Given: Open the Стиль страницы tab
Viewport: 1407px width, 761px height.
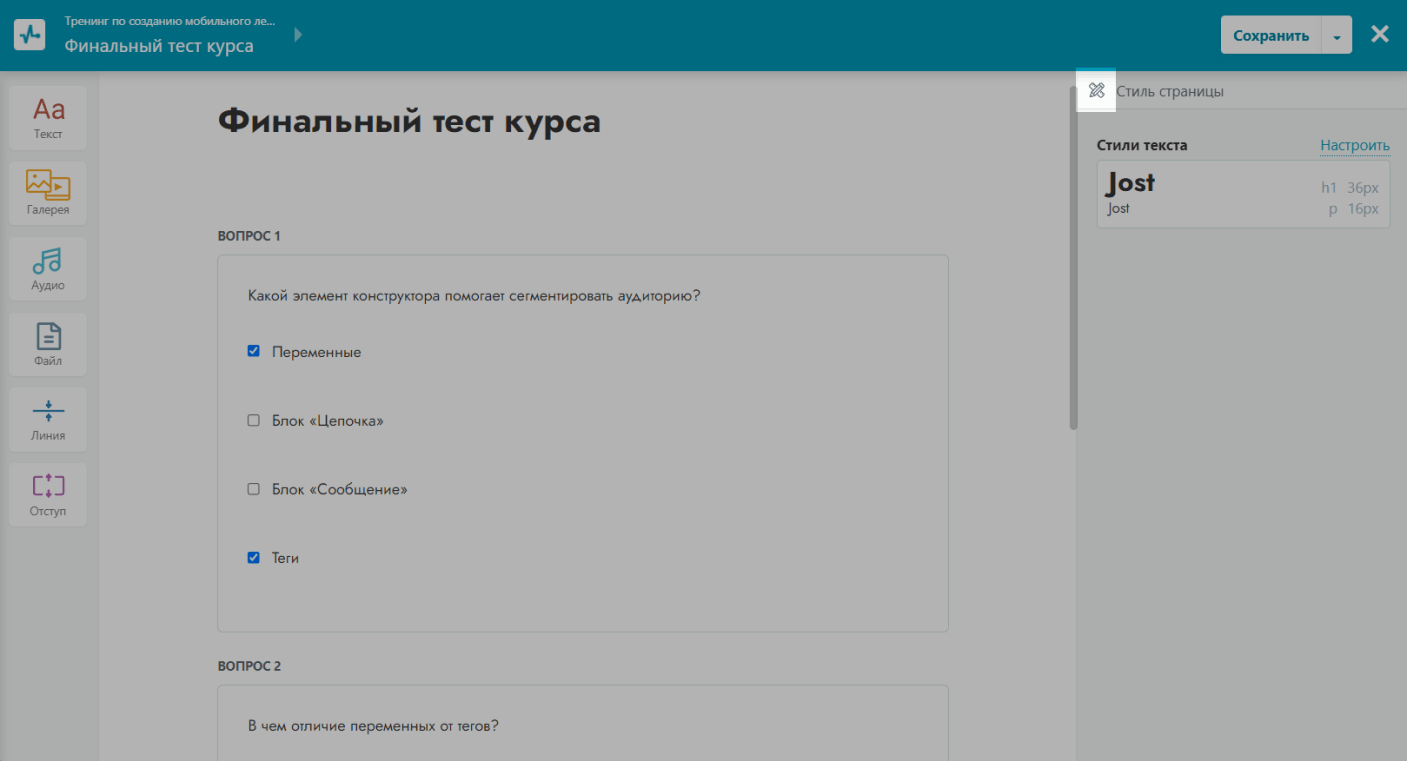Looking at the screenshot, I should click(x=1169, y=91).
